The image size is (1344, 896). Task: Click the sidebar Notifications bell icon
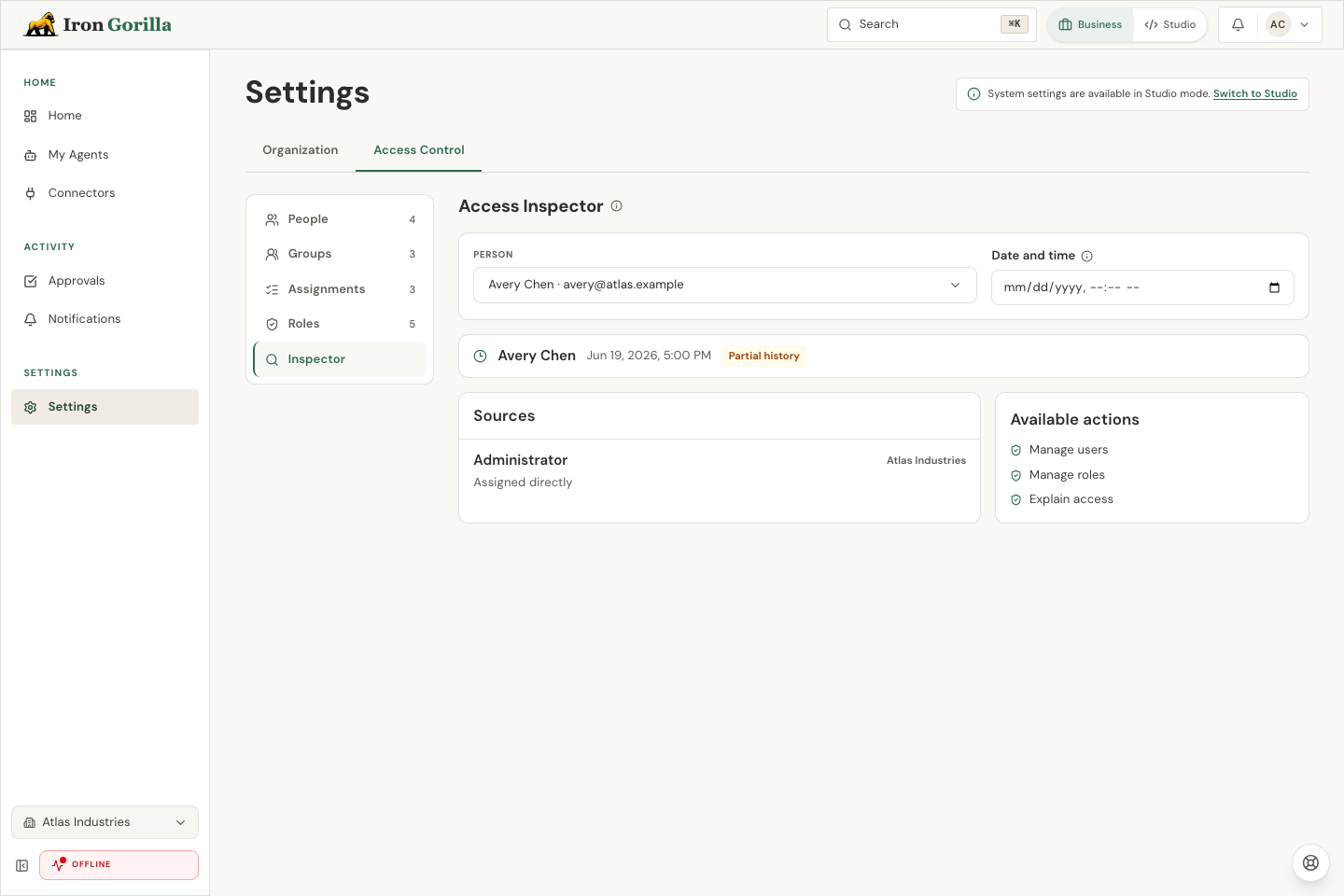[x=31, y=319]
